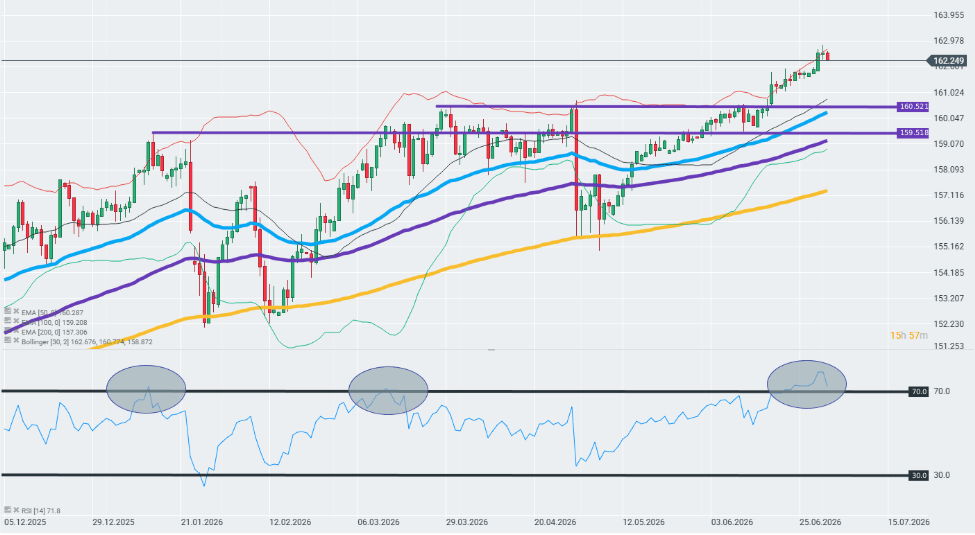
Task: Remove the RSI [14] indicator
Action: 16,511
